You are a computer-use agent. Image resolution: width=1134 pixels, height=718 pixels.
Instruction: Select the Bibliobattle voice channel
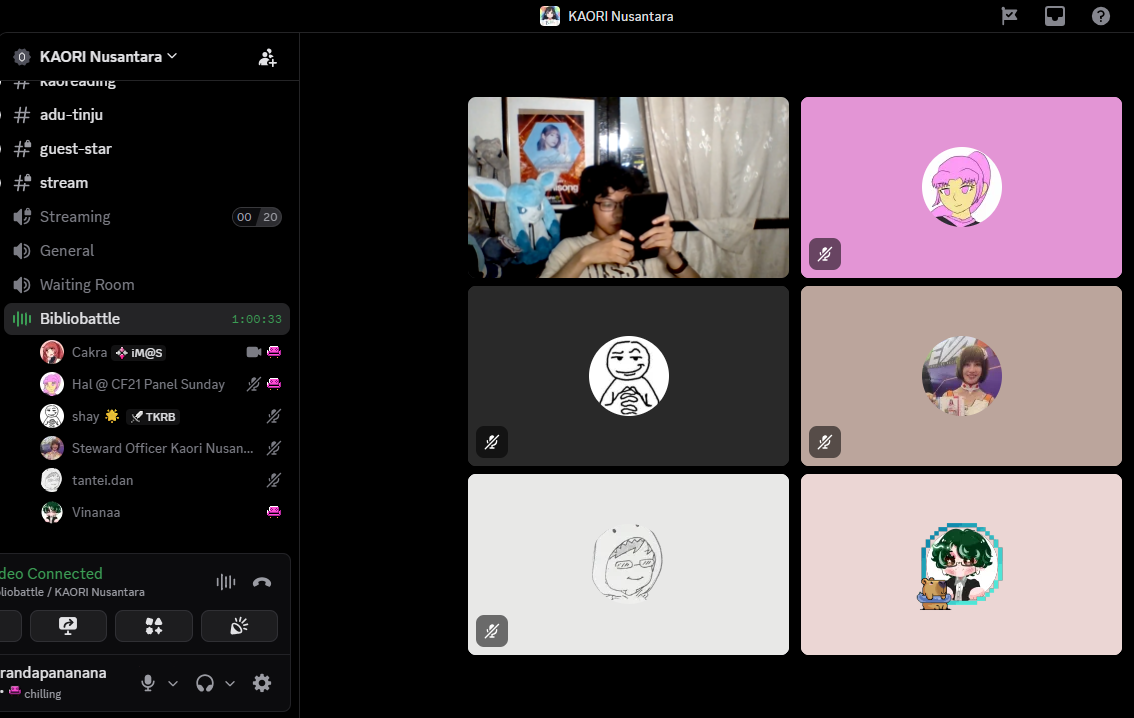coord(80,319)
